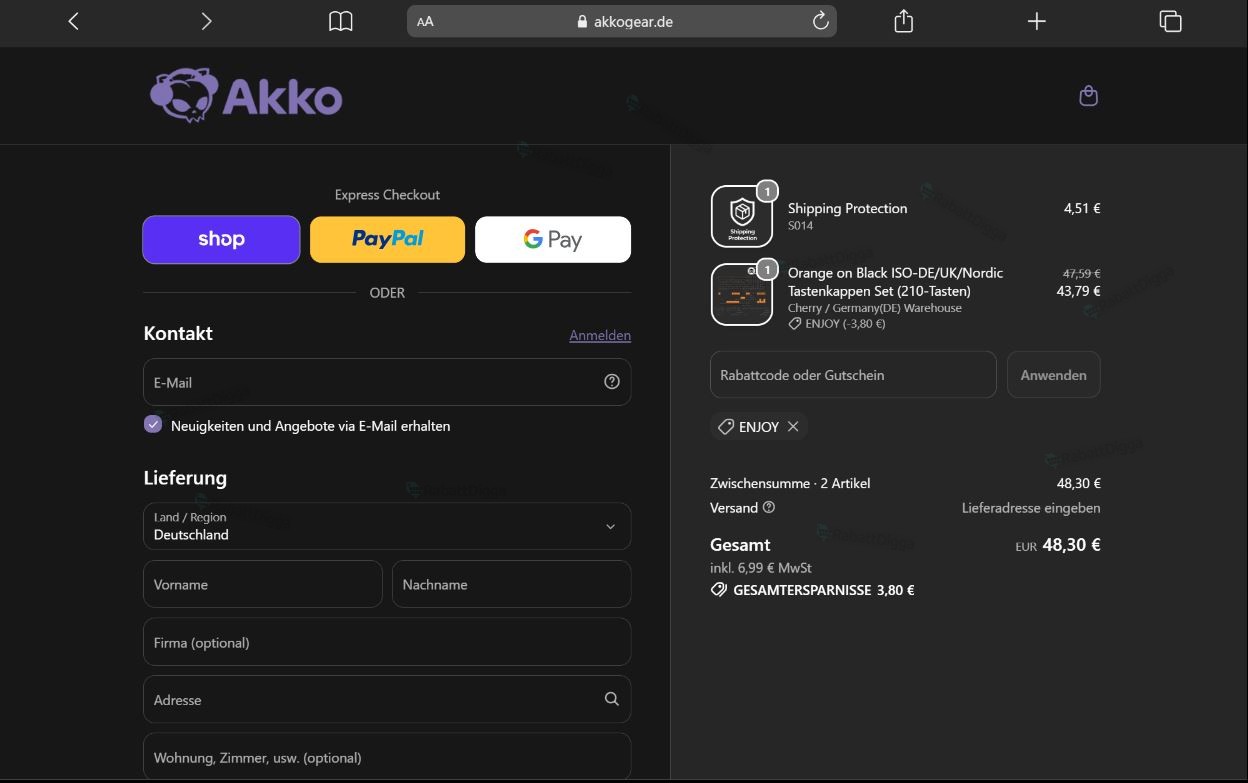Select the inkl. 6,99 € MwSt text

point(761,568)
